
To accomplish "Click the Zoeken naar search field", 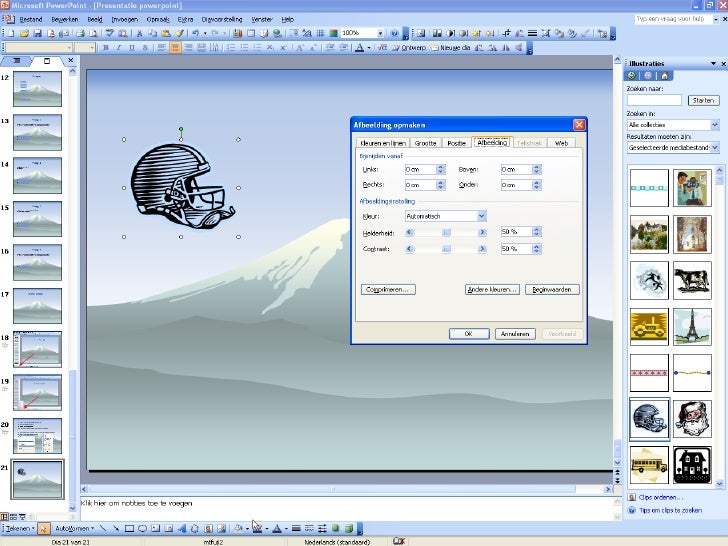I will [654, 100].
